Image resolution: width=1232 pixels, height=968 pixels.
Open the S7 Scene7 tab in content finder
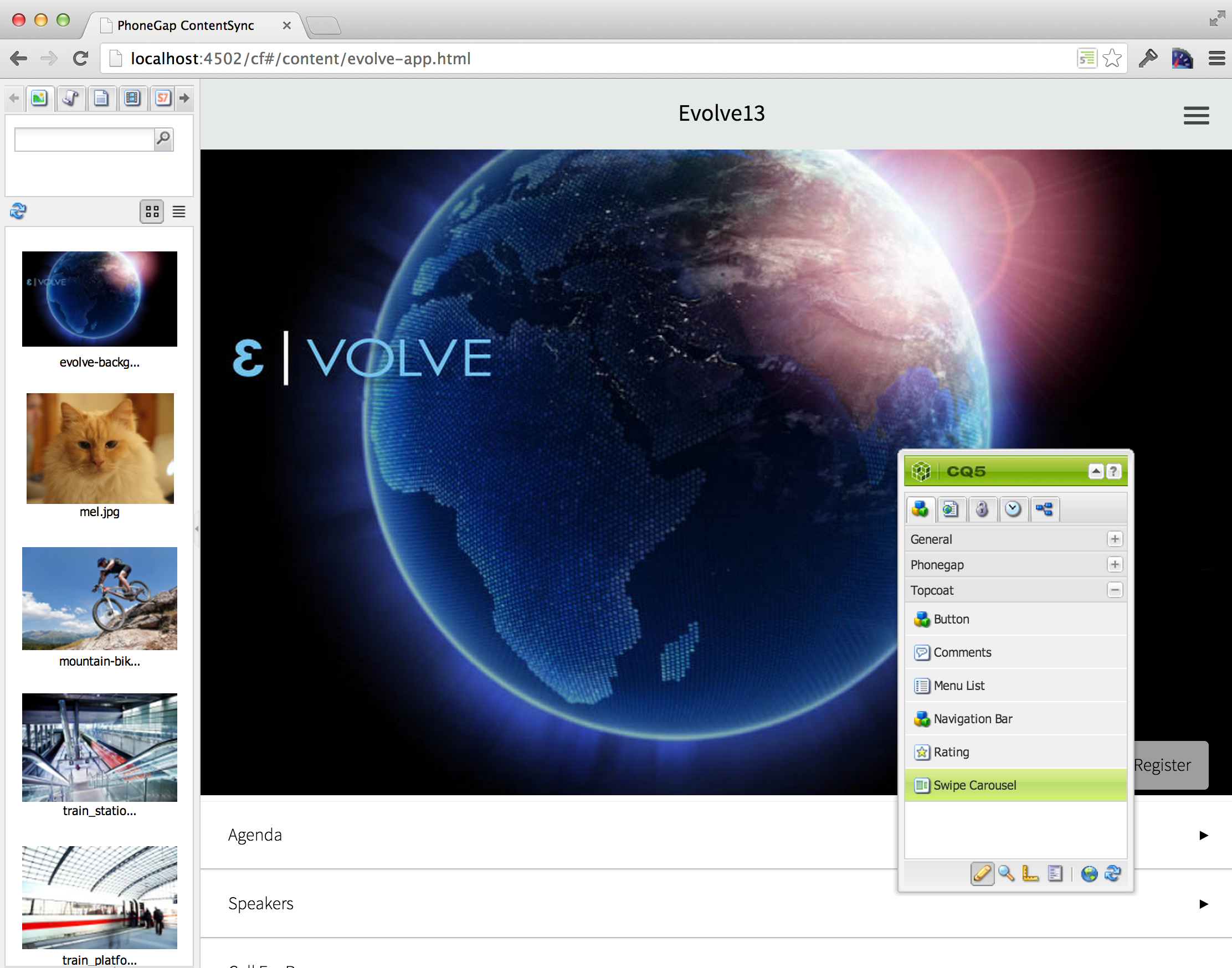(x=163, y=99)
